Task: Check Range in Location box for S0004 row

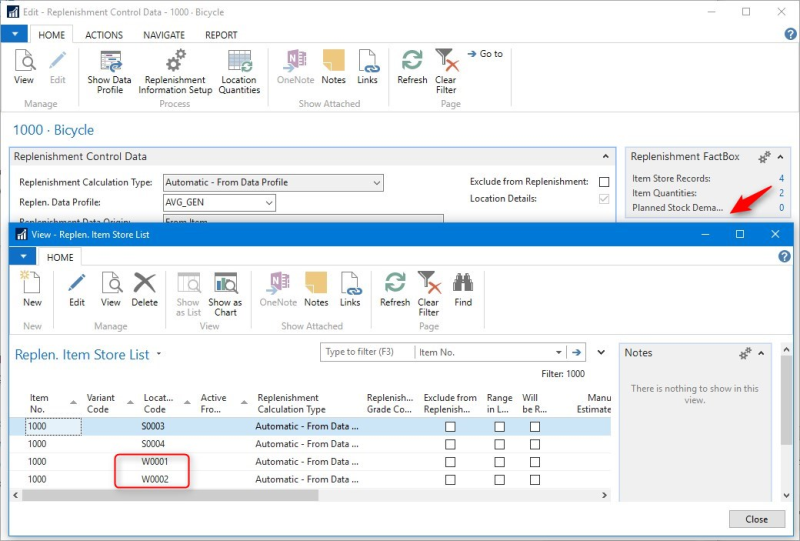Action: point(499,444)
